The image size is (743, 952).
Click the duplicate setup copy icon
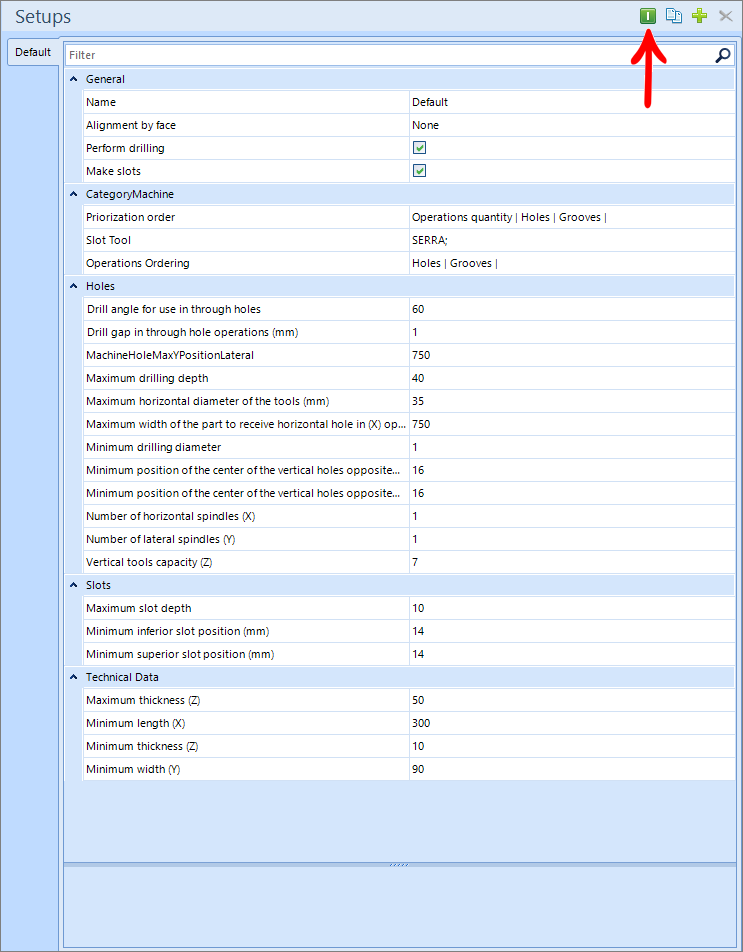(674, 16)
